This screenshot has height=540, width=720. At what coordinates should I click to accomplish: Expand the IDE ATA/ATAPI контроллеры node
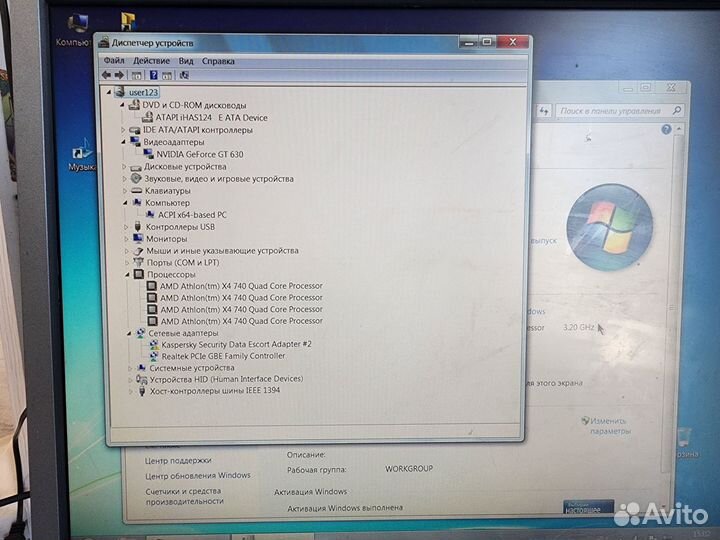tap(123, 130)
